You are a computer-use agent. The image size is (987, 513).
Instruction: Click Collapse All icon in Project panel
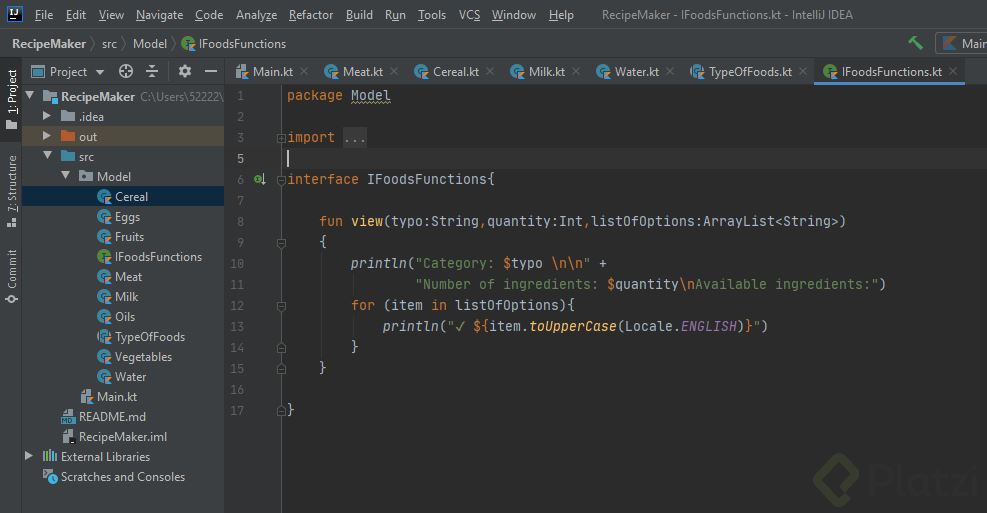152,72
